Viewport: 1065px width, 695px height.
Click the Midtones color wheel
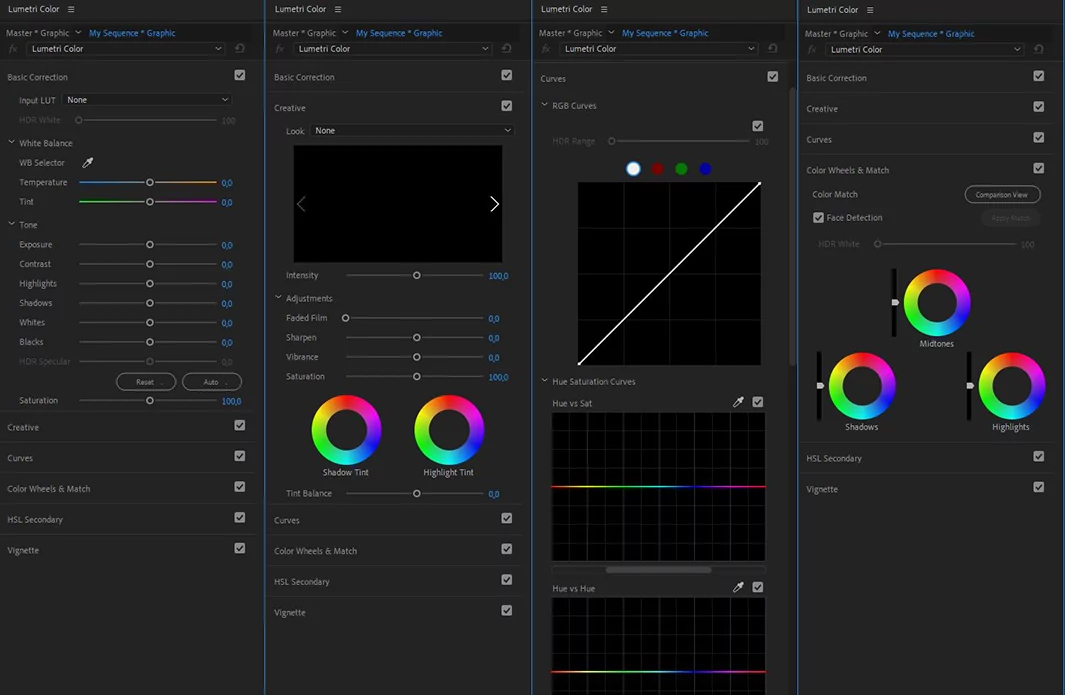(937, 302)
